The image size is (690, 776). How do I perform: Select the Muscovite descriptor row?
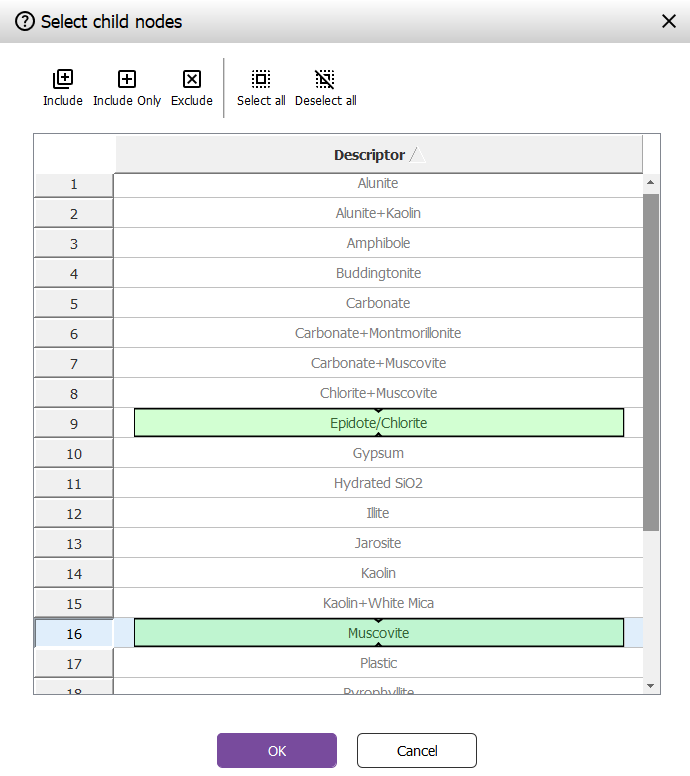tap(378, 633)
